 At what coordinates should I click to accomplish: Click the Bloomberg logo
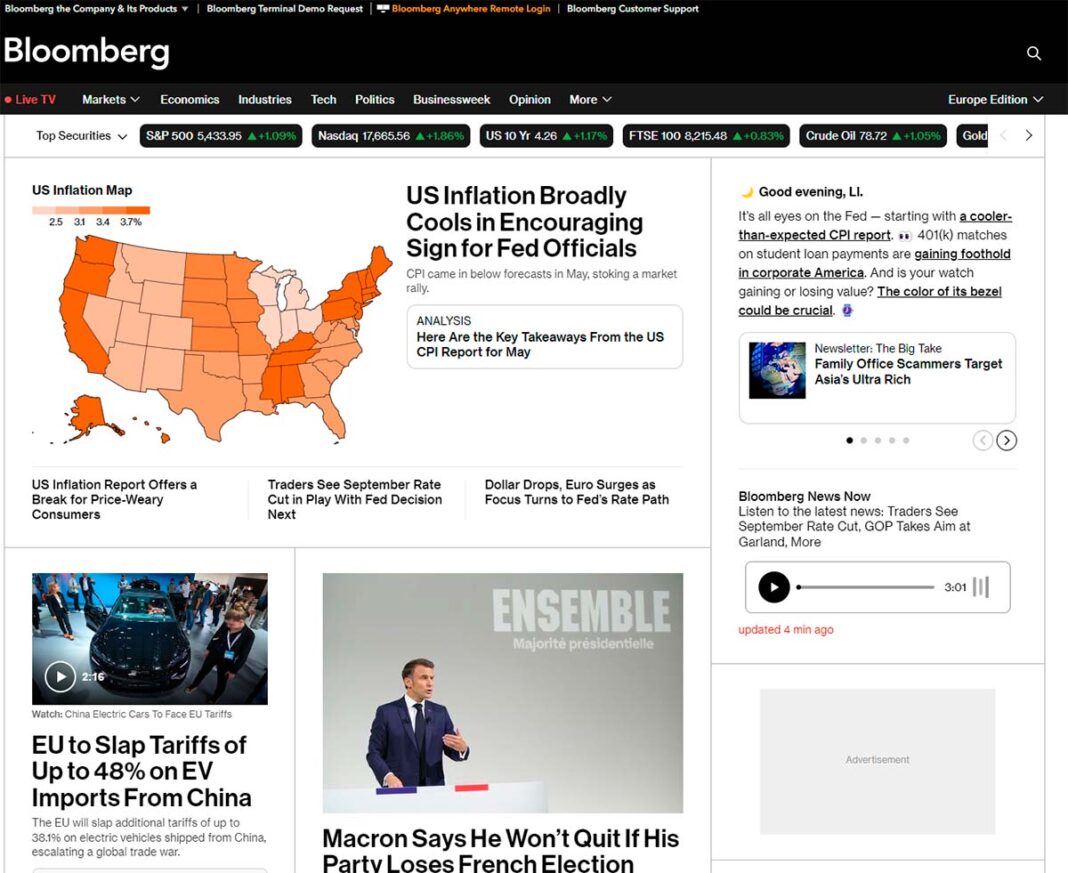pyautogui.click(x=87, y=52)
